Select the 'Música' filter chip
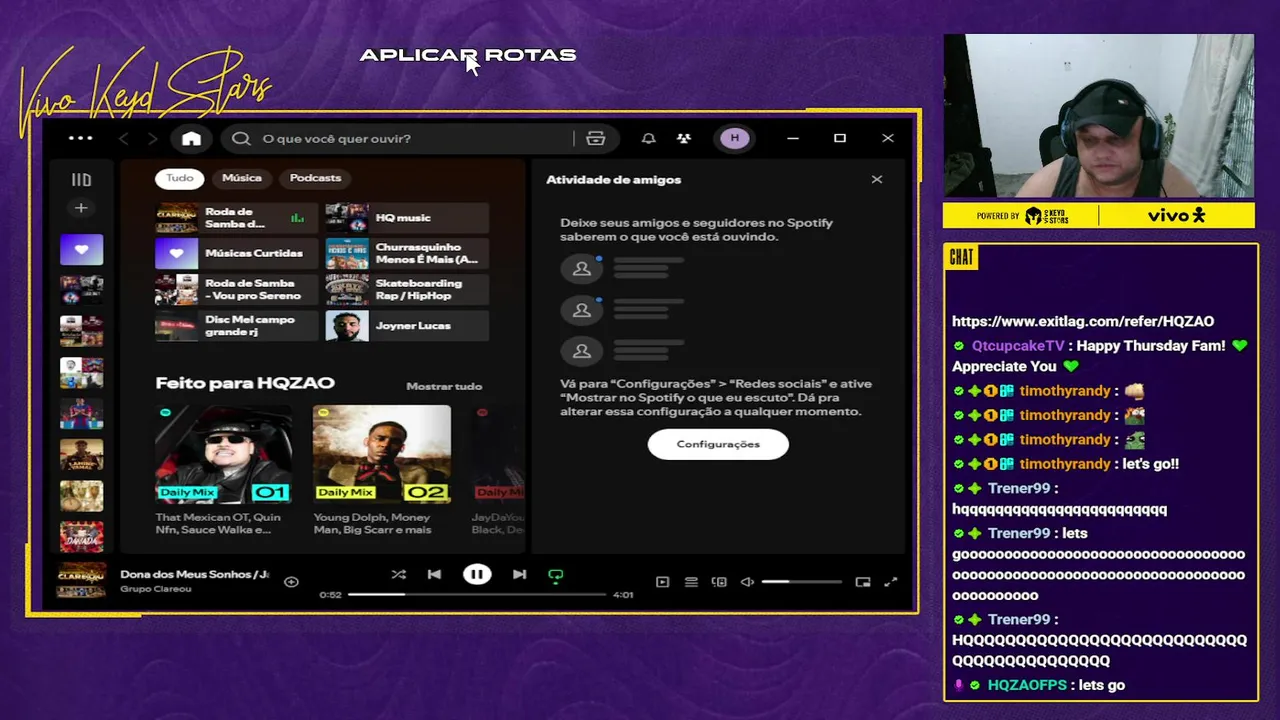Viewport: 1280px width, 720px height. pos(242,178)
